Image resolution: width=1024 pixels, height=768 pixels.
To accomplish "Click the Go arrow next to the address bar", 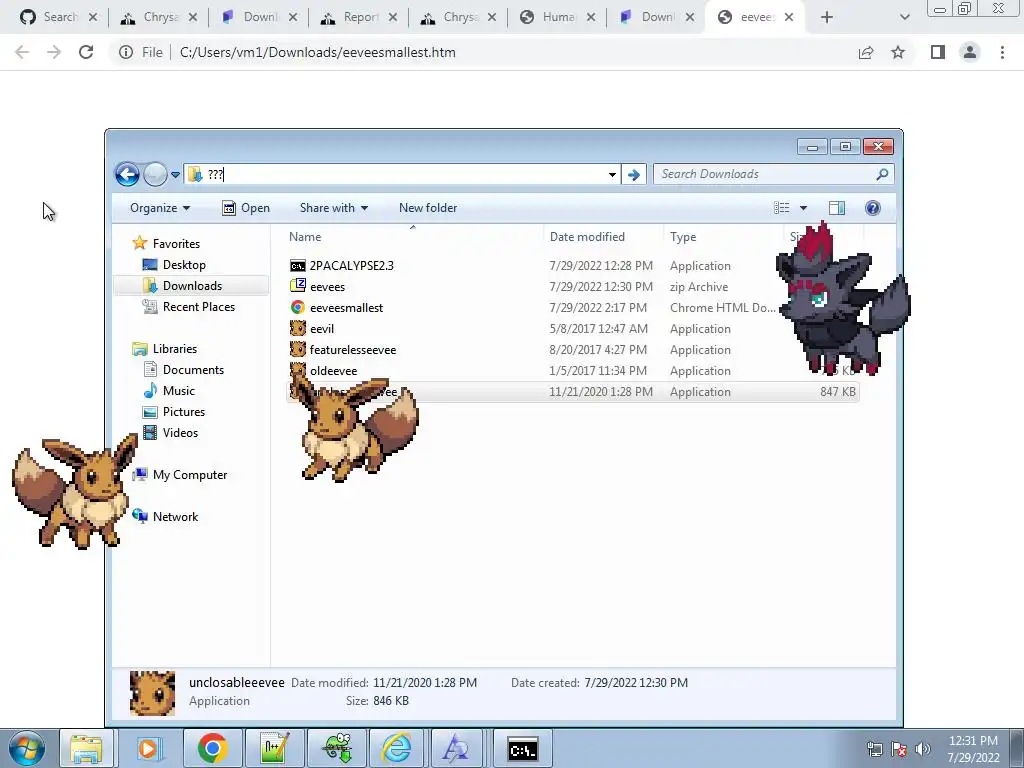I will pyautogui.click(x=633, y=174).
